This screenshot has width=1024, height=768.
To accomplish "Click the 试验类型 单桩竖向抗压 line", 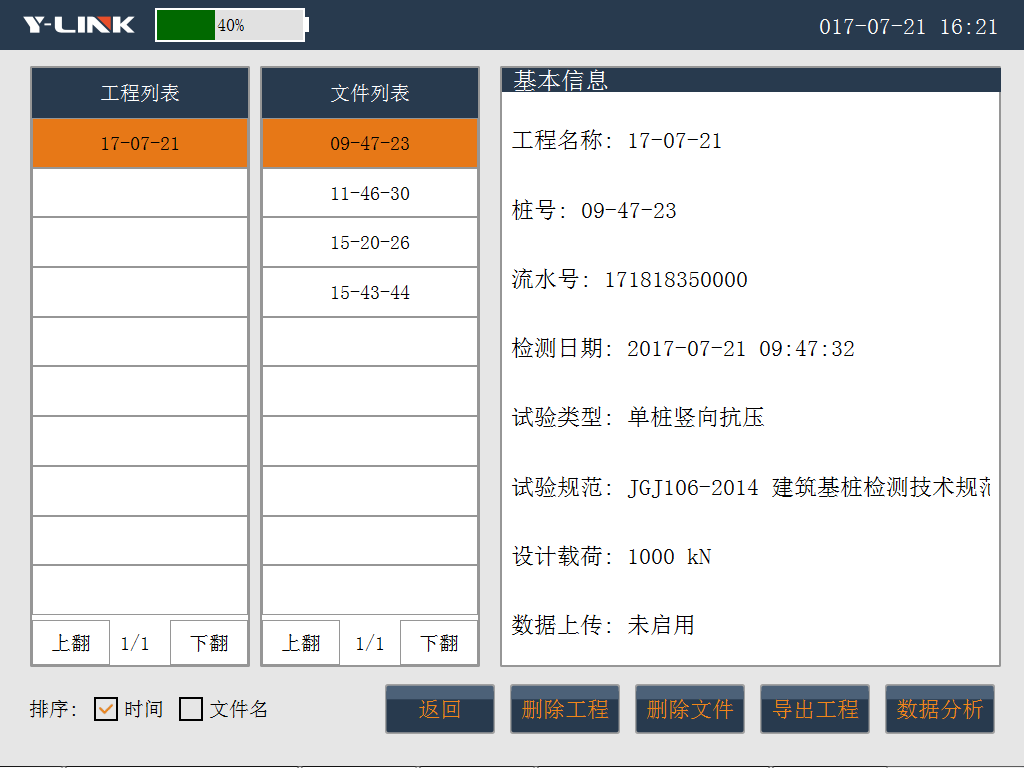I will tap(638, 417).
